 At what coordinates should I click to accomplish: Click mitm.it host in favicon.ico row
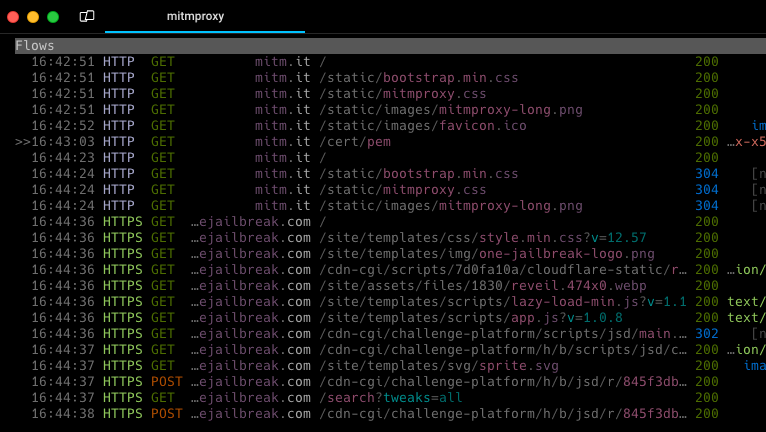[x=282, y=126]
